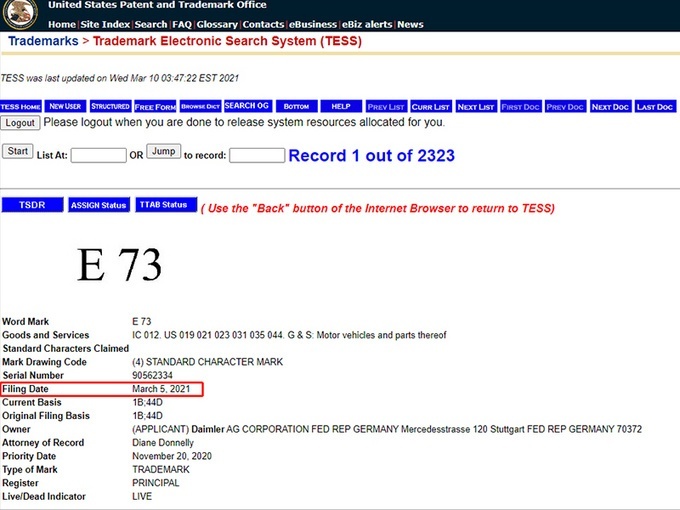Image resolution: width=680 pixels, height=510 pixels.
Task: Open the Glossary link
Action: click(x=217, y=25)
